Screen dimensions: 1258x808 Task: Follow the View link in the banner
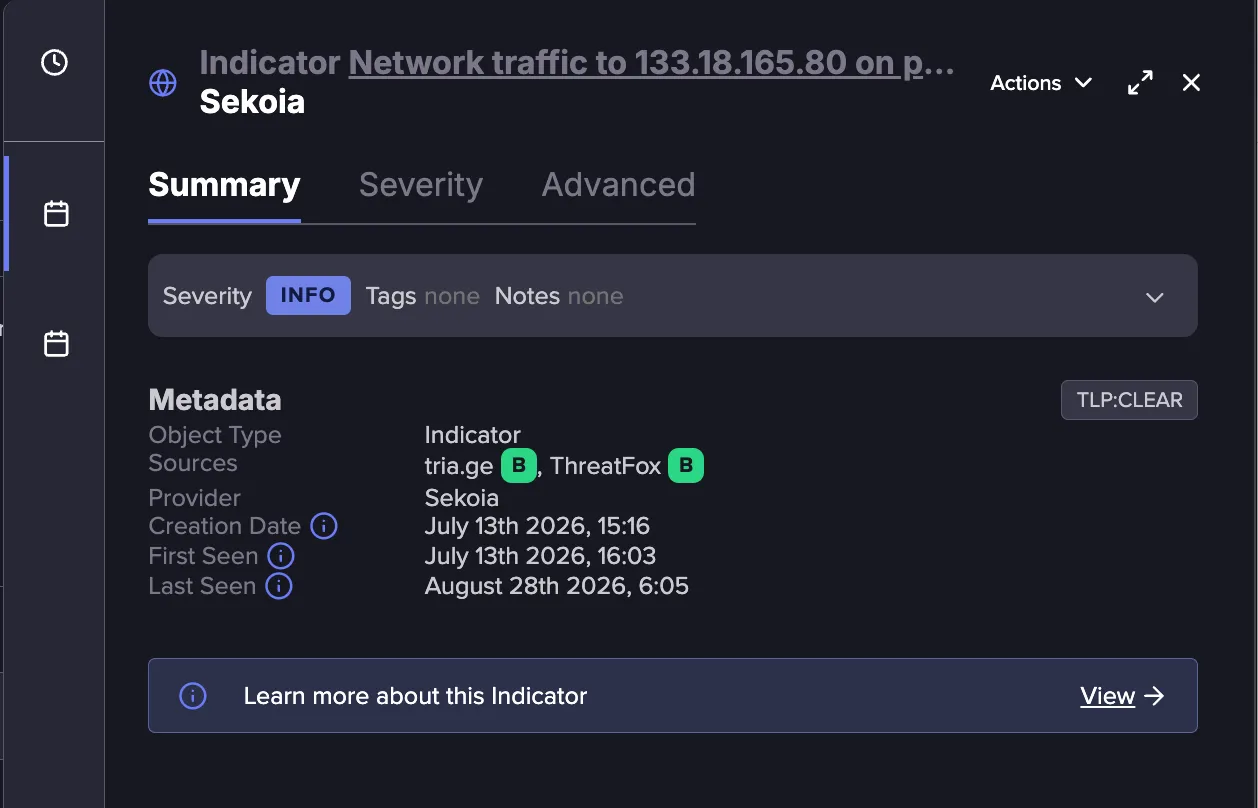click(x=1108, y=696)
